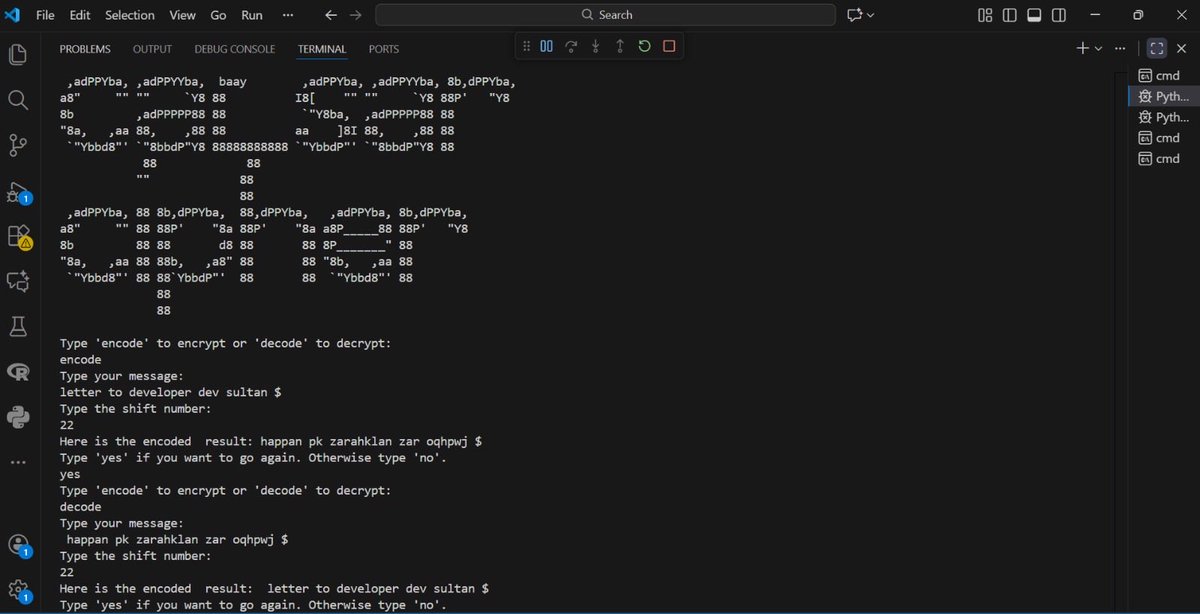Close the terminal panel
Image resolution: width=1200 pixels, height=614 pixels.
[1181, 48]
